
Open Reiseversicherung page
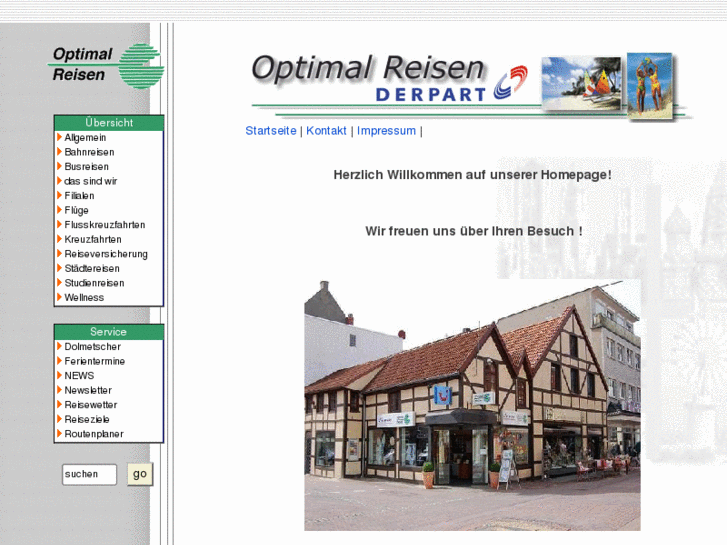tap(106, 254)
